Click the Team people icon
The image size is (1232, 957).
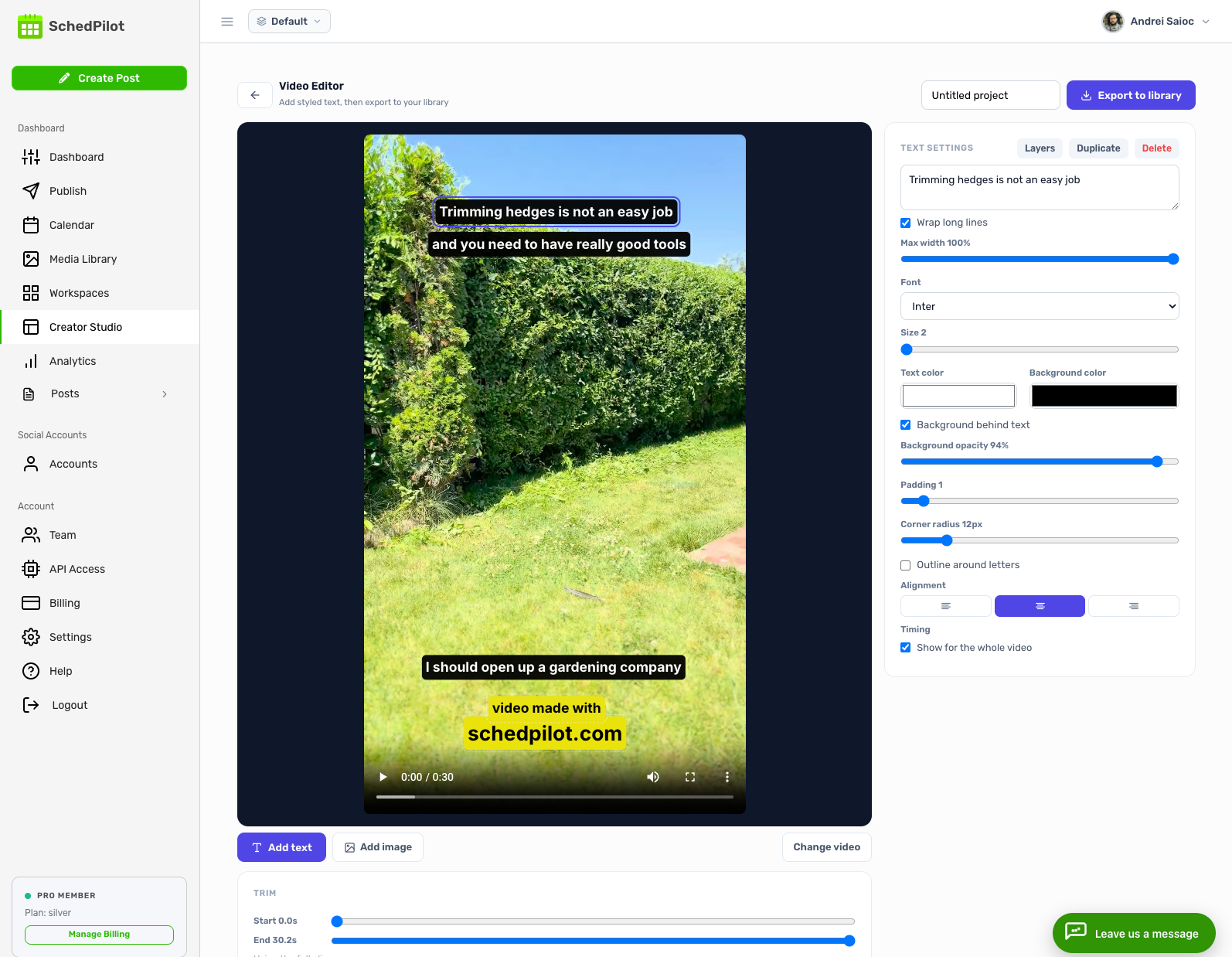pos(31,535)
